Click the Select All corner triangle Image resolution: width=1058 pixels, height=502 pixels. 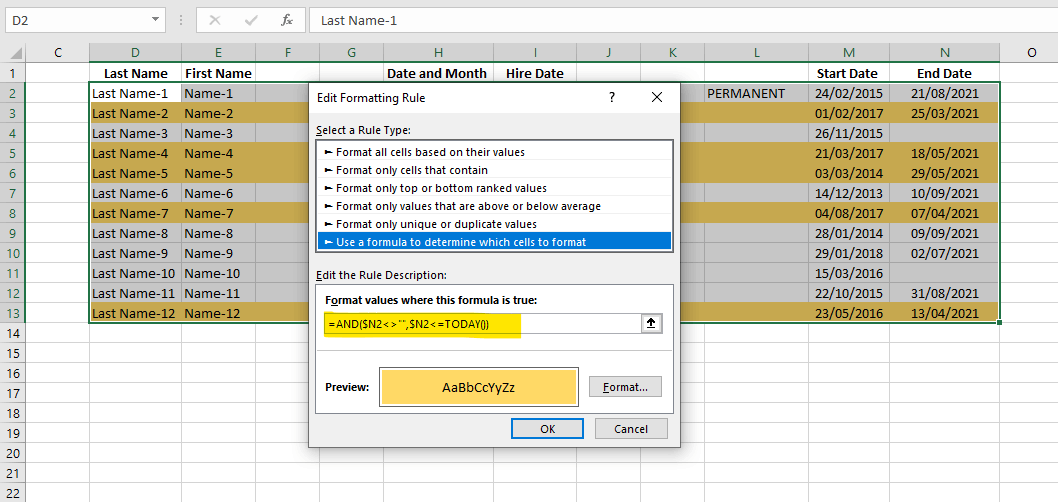click(x=16, y=53)
